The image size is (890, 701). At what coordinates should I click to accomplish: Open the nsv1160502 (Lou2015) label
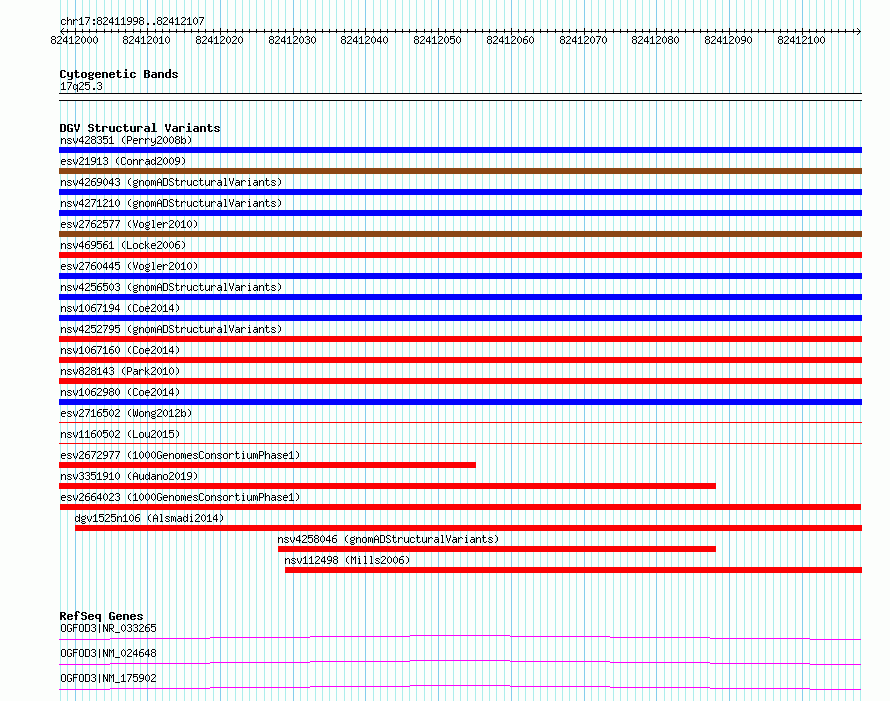[x=120, y=434]
